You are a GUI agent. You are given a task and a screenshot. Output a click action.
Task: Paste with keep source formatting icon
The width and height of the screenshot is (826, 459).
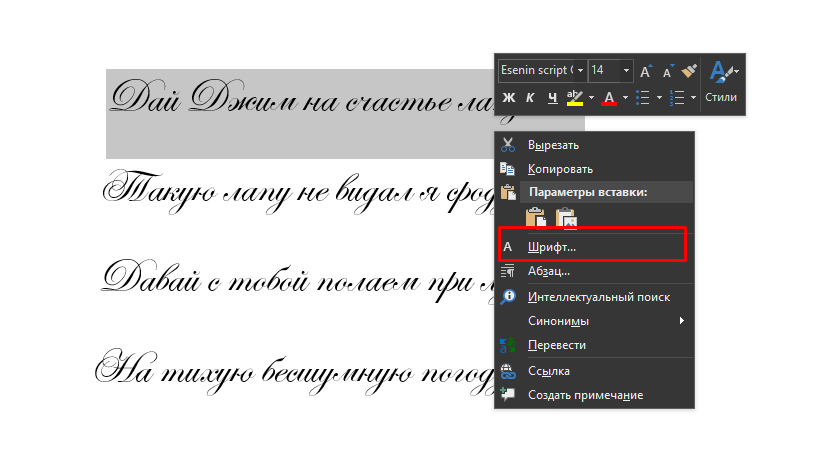[535, 216]
